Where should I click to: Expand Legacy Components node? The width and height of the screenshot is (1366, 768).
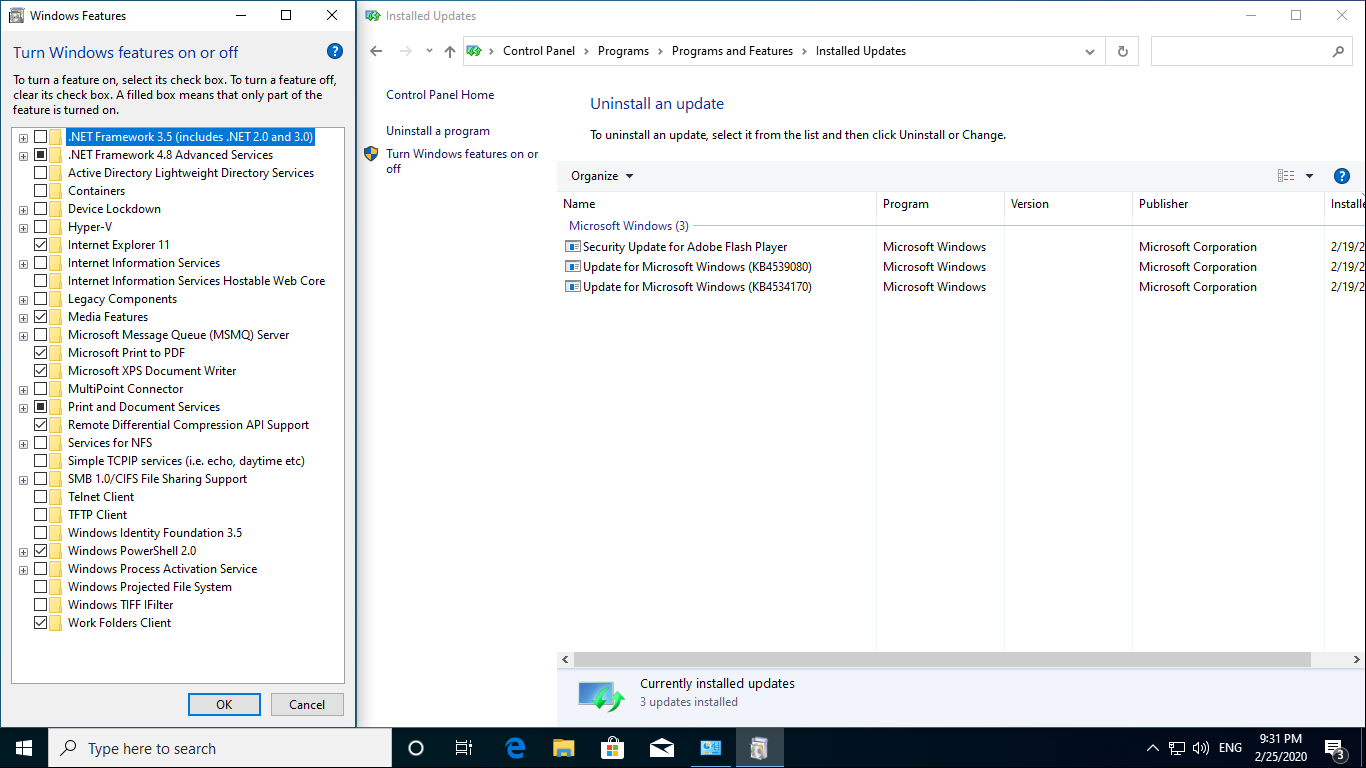pyautogui.click(x=23, y=299)
